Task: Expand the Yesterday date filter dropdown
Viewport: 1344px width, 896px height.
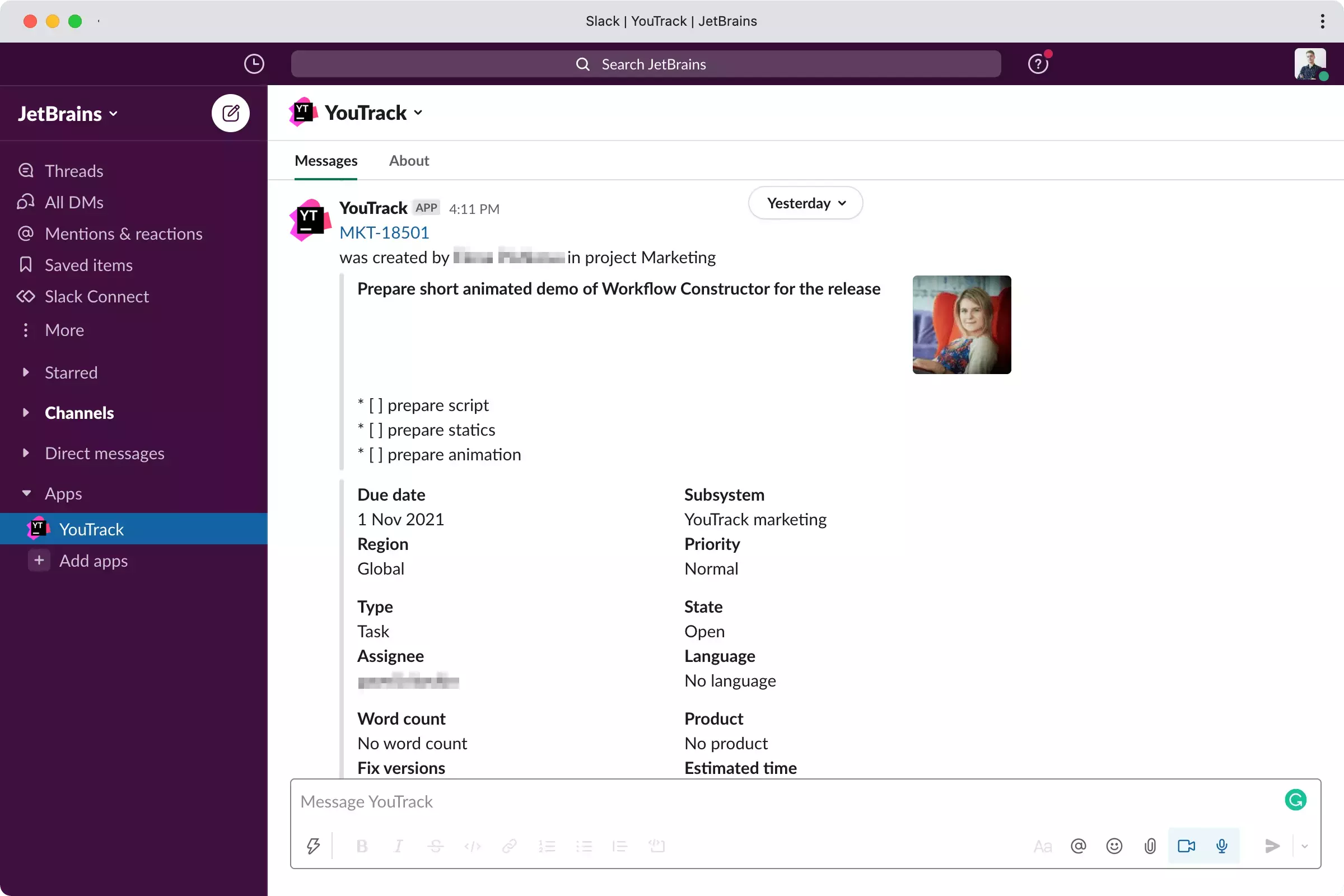Action: click(x=805, y=203)
